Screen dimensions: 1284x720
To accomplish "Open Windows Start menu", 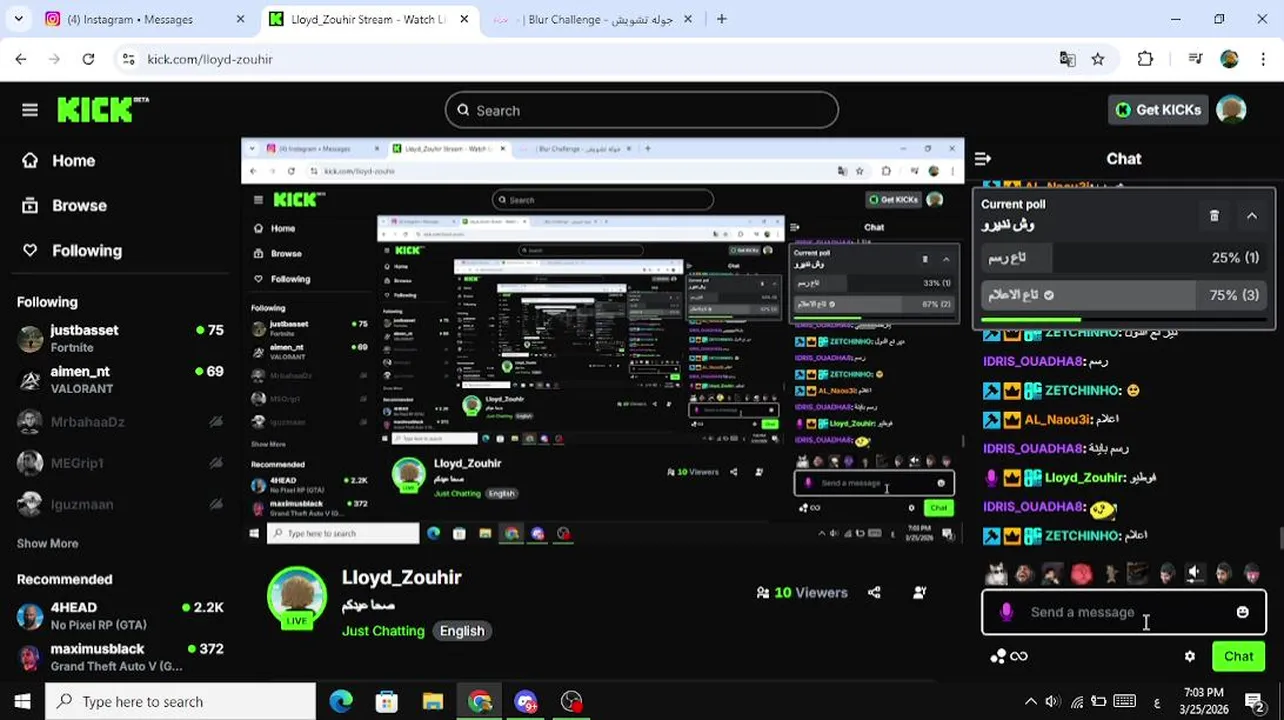I will pos(22,701).
